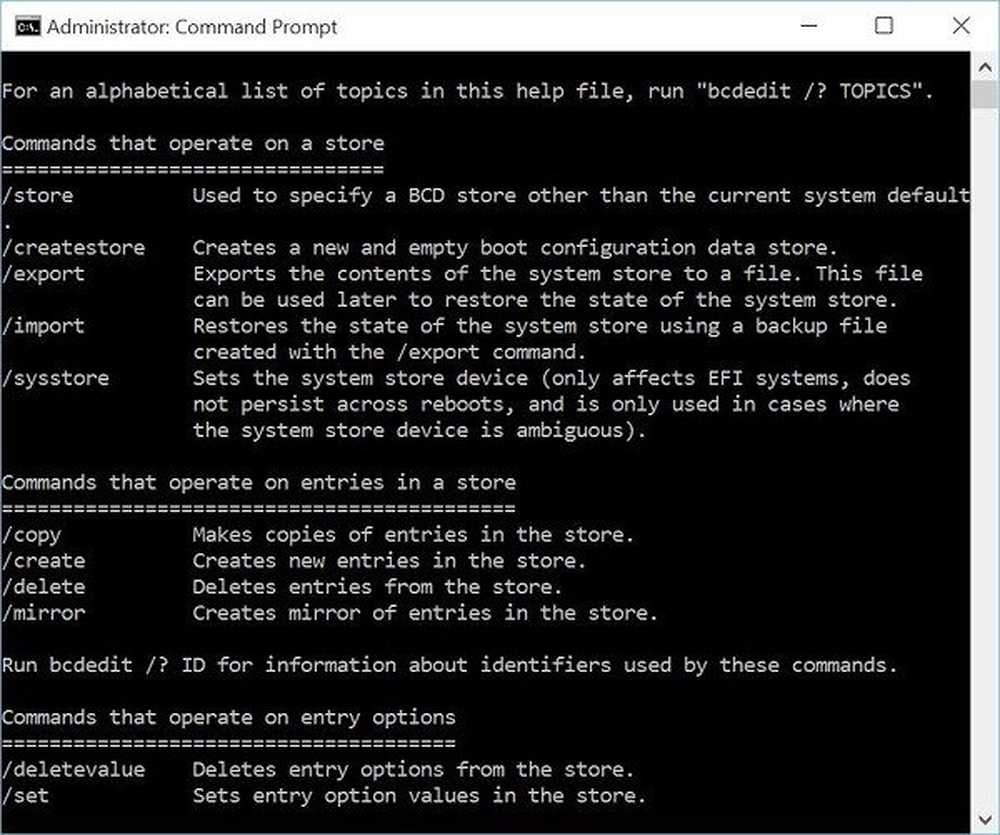Maximize the Command Prompt window
1000x835 pixels.
(x=884, y=27)
